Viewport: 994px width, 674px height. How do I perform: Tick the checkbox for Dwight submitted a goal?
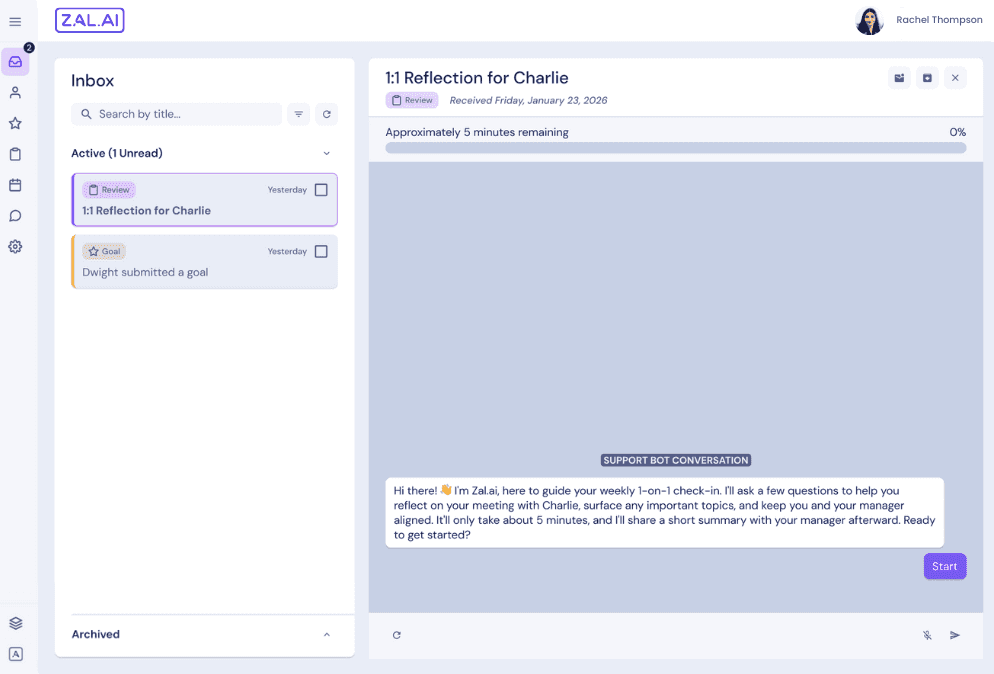[321, 251]
